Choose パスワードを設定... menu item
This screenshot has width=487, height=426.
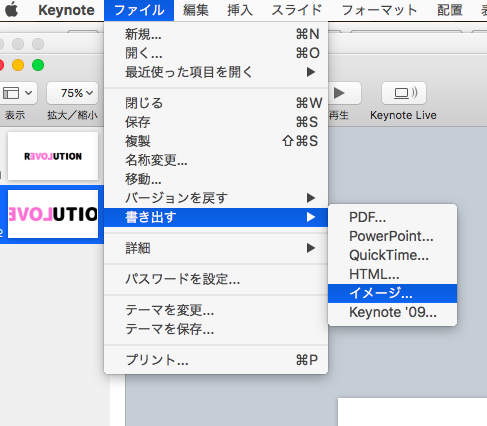pos(216,279)
